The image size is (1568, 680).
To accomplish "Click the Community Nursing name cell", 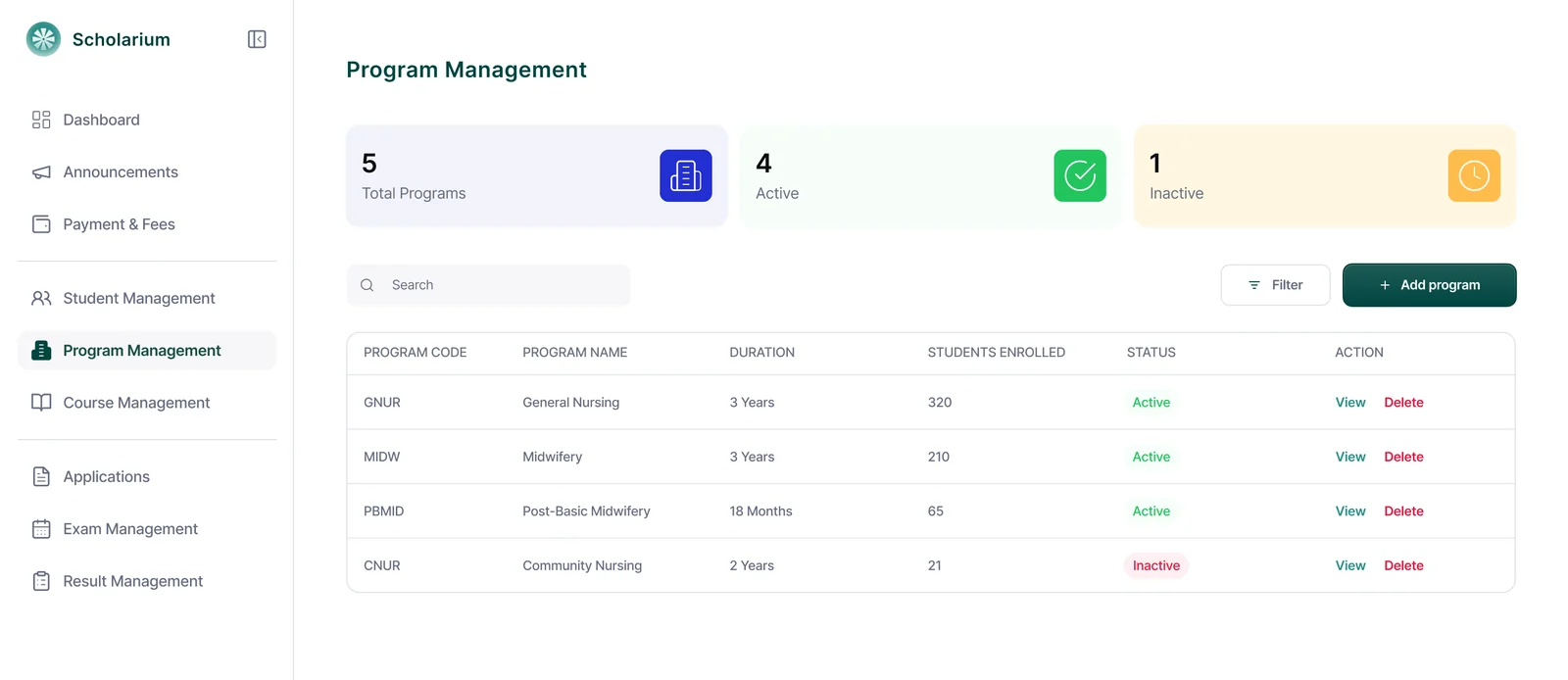I will click(x=582, y=565).
